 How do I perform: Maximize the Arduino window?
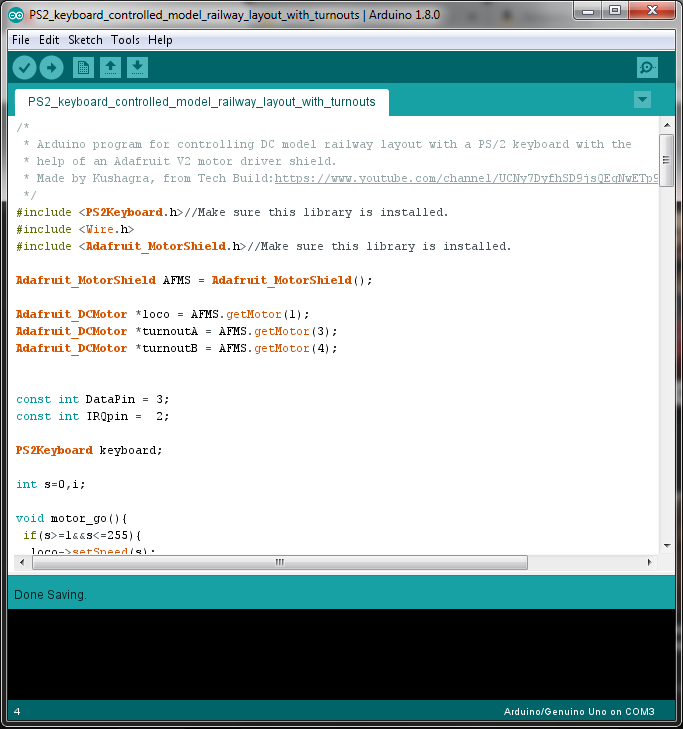[615, 11]
